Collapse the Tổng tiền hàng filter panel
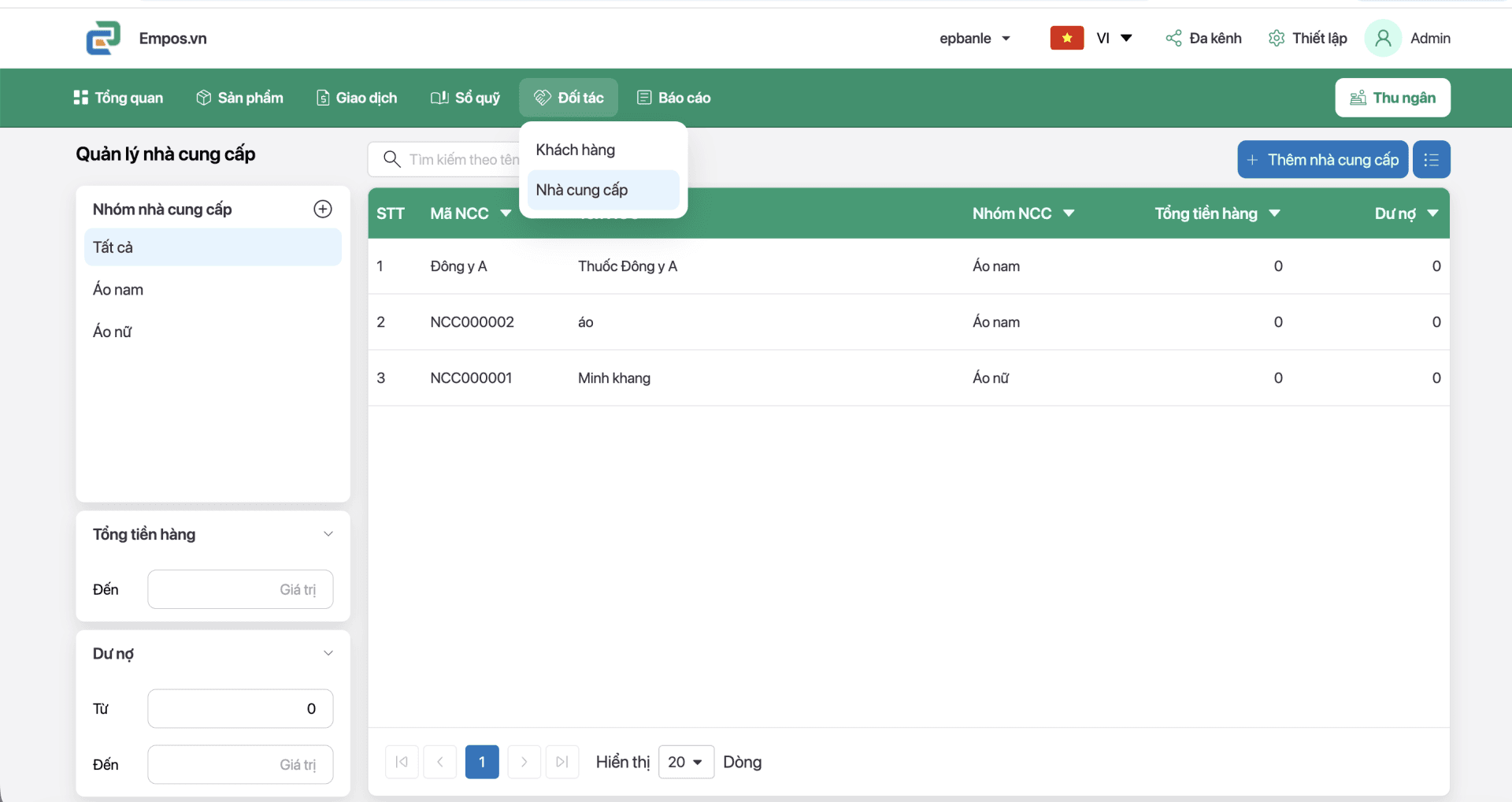 click(328, 534)
